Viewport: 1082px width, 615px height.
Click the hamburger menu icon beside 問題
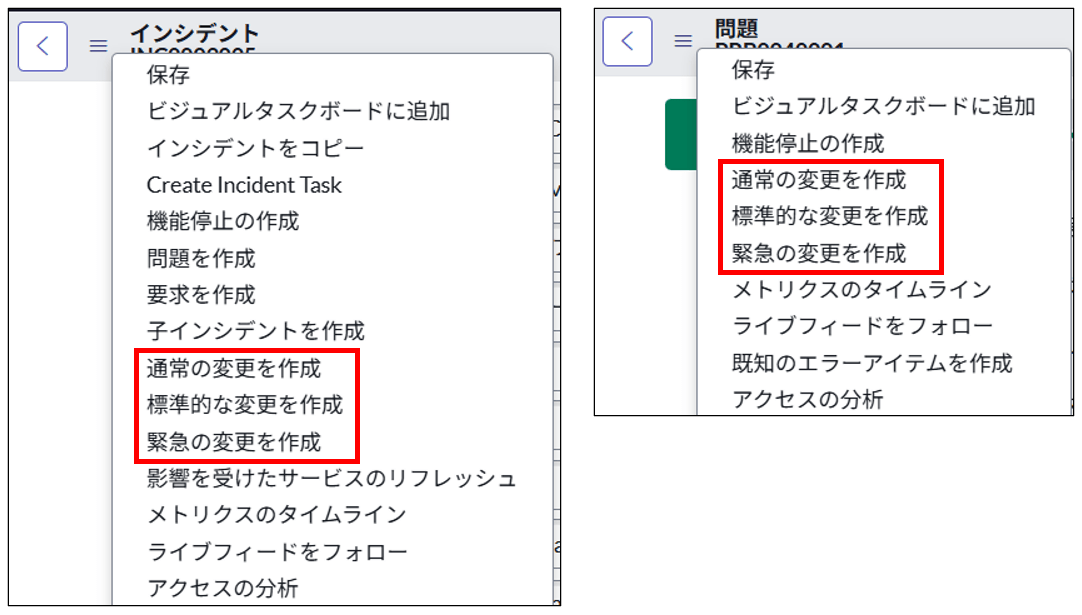pyautogui.click(x=682, y=41)
